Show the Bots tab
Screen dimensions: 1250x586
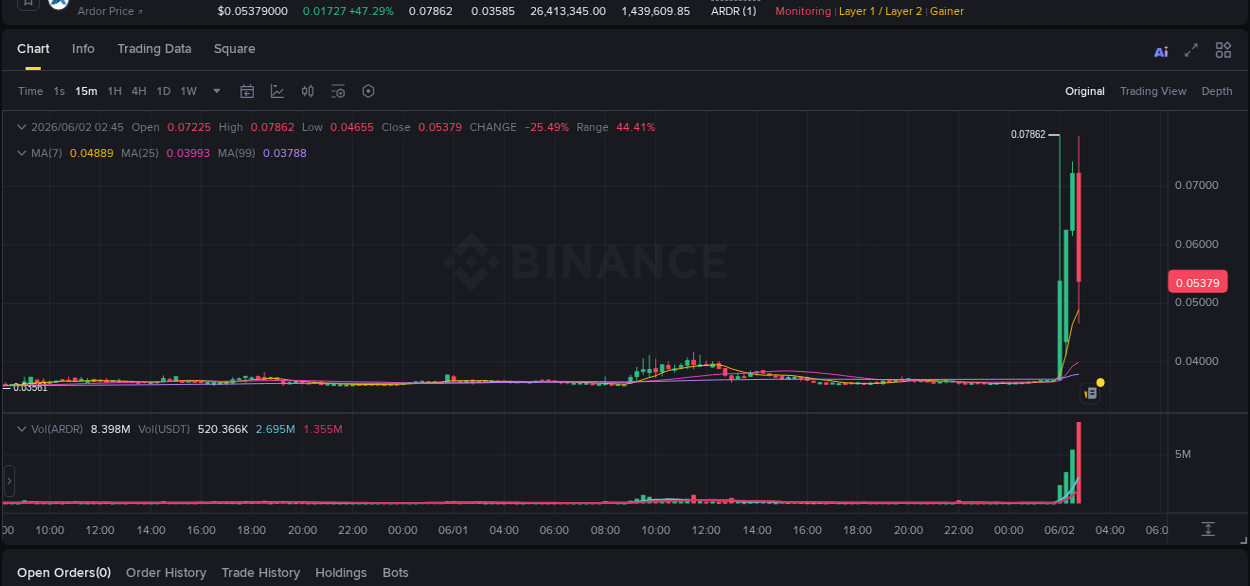(396, 573)
